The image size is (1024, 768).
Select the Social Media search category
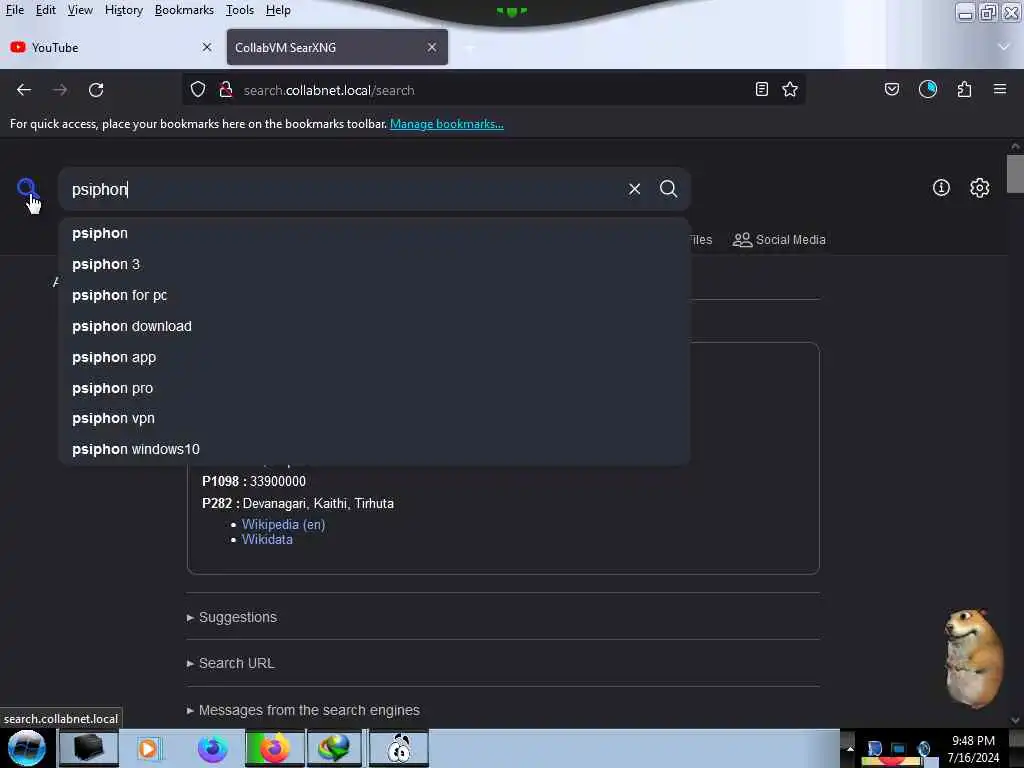tap(779, 240)
